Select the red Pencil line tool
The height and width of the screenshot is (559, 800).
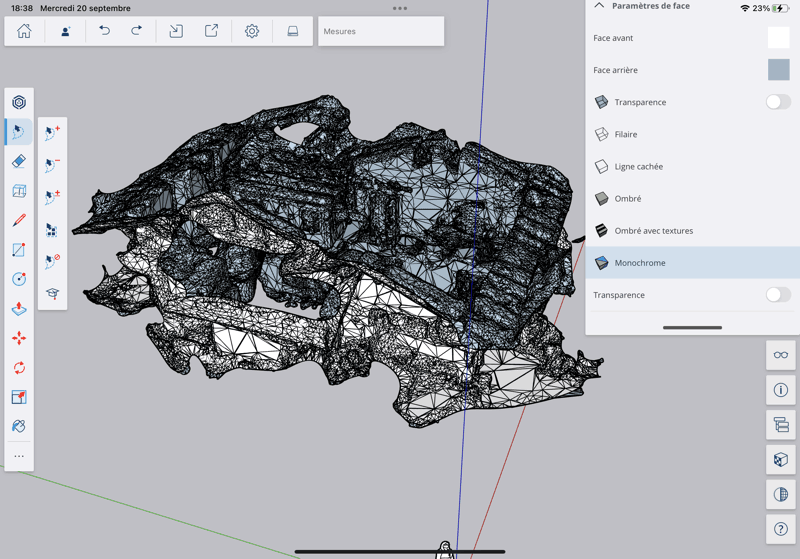(19, 220)
